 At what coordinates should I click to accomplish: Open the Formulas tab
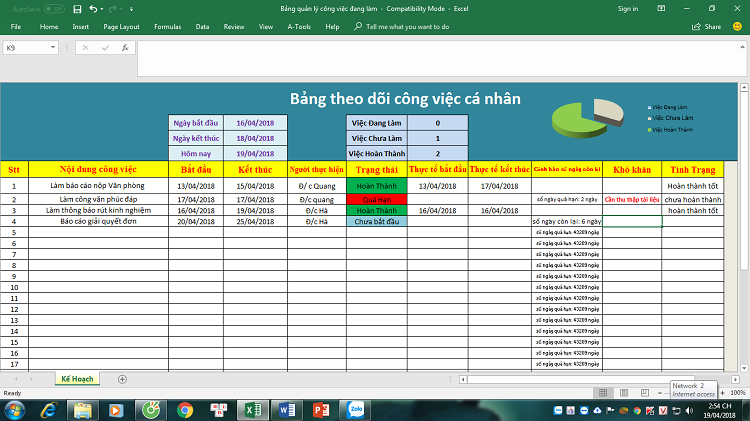coord(167,27)
